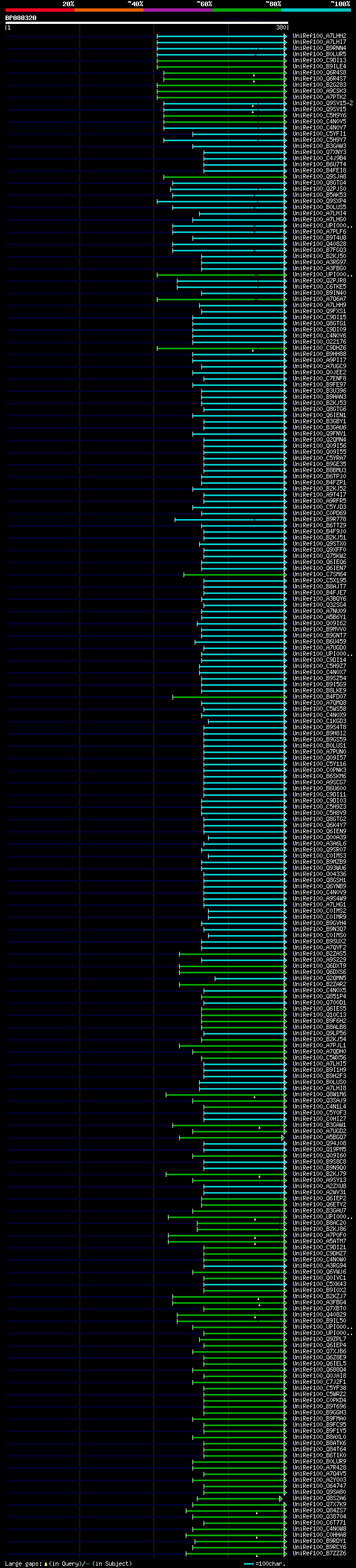Click UniRef100_C5H9Z3 in hit list
Image resolution: width=356 pixels, height=1568 pixels.
pos(319,807)
